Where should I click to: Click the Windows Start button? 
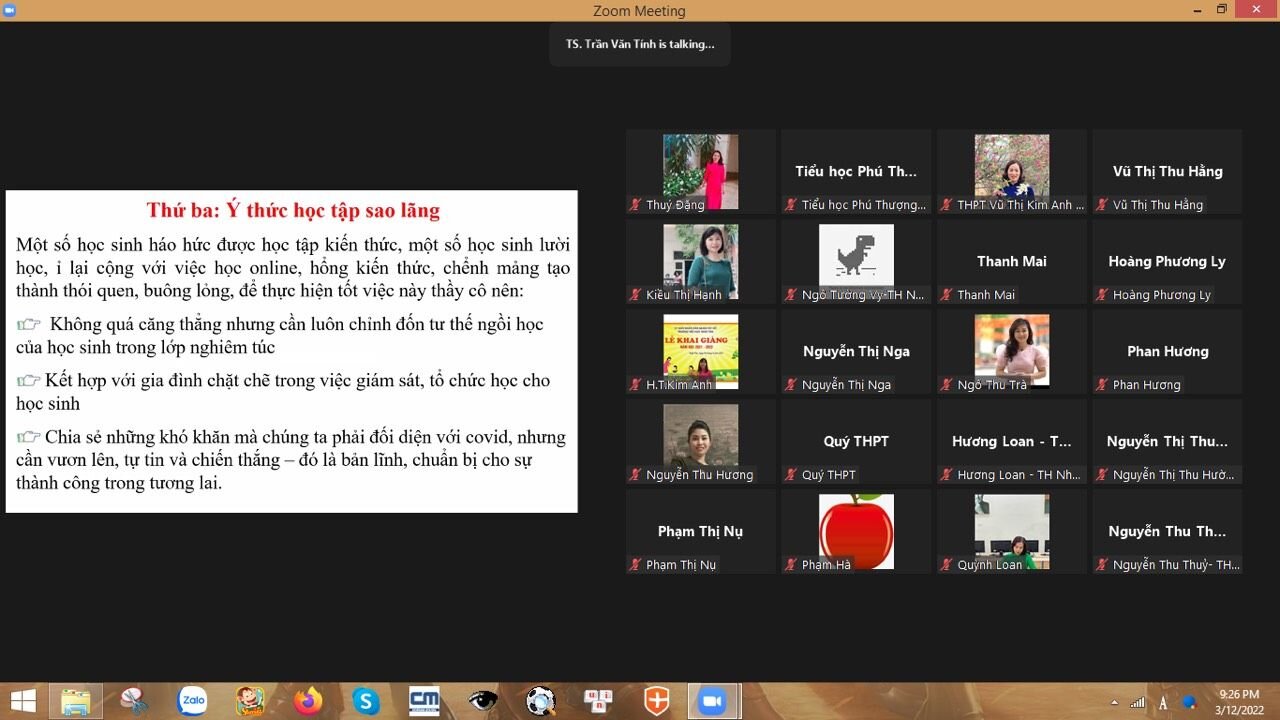pos(22,701)
